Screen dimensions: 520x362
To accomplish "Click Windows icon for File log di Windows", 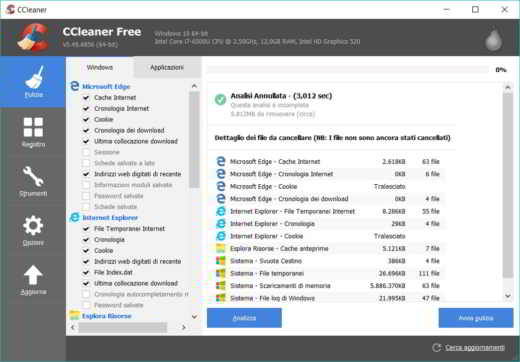I will pos(220,298).
